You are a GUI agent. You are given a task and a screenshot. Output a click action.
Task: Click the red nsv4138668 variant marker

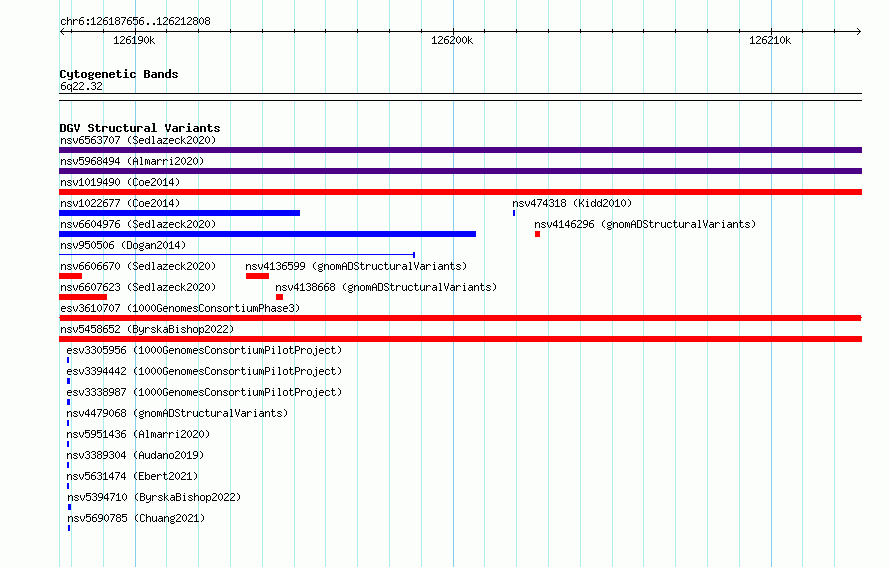[x=279, y=297]
